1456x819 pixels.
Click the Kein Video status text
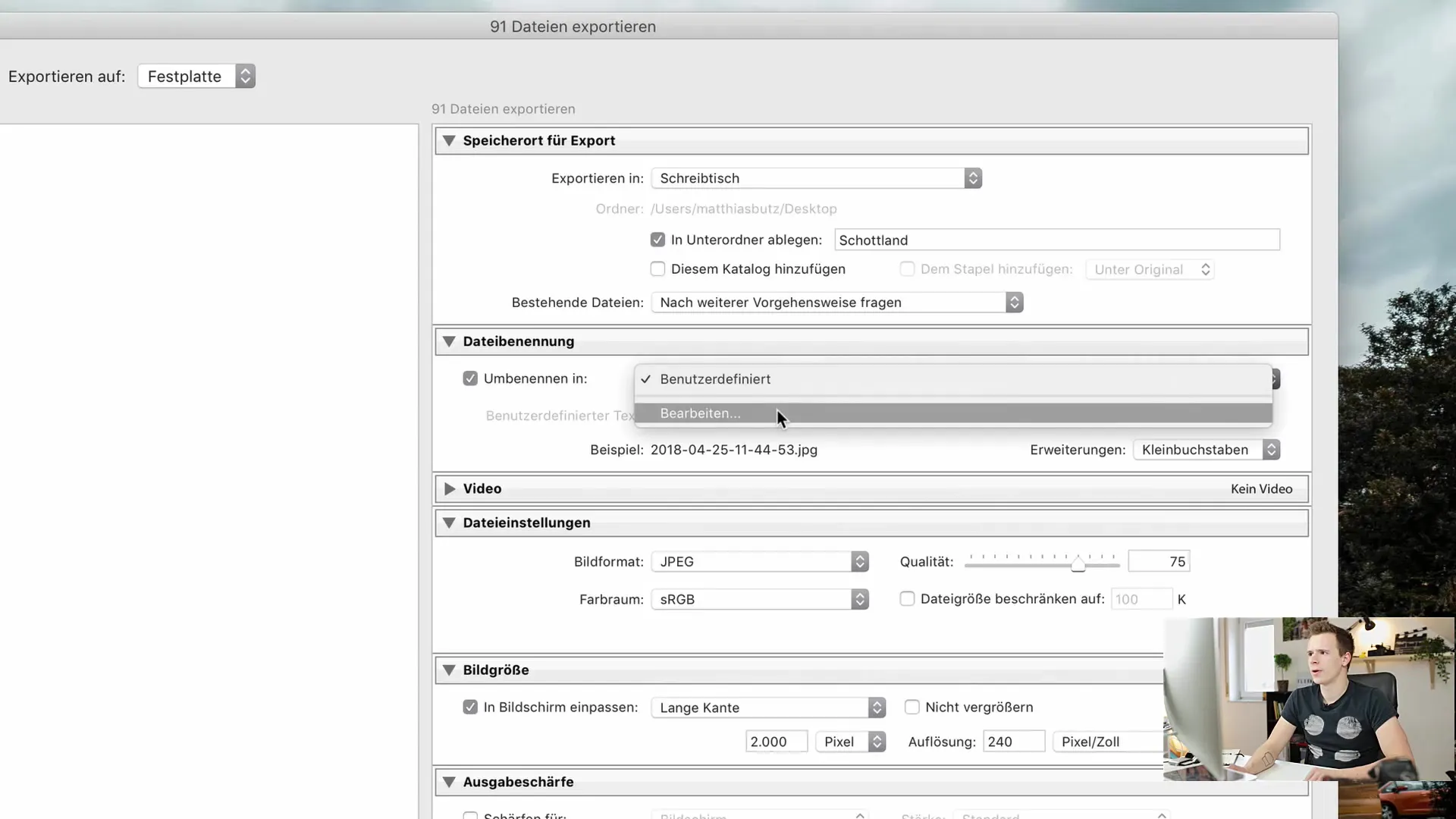click(x=1261, y=489)
